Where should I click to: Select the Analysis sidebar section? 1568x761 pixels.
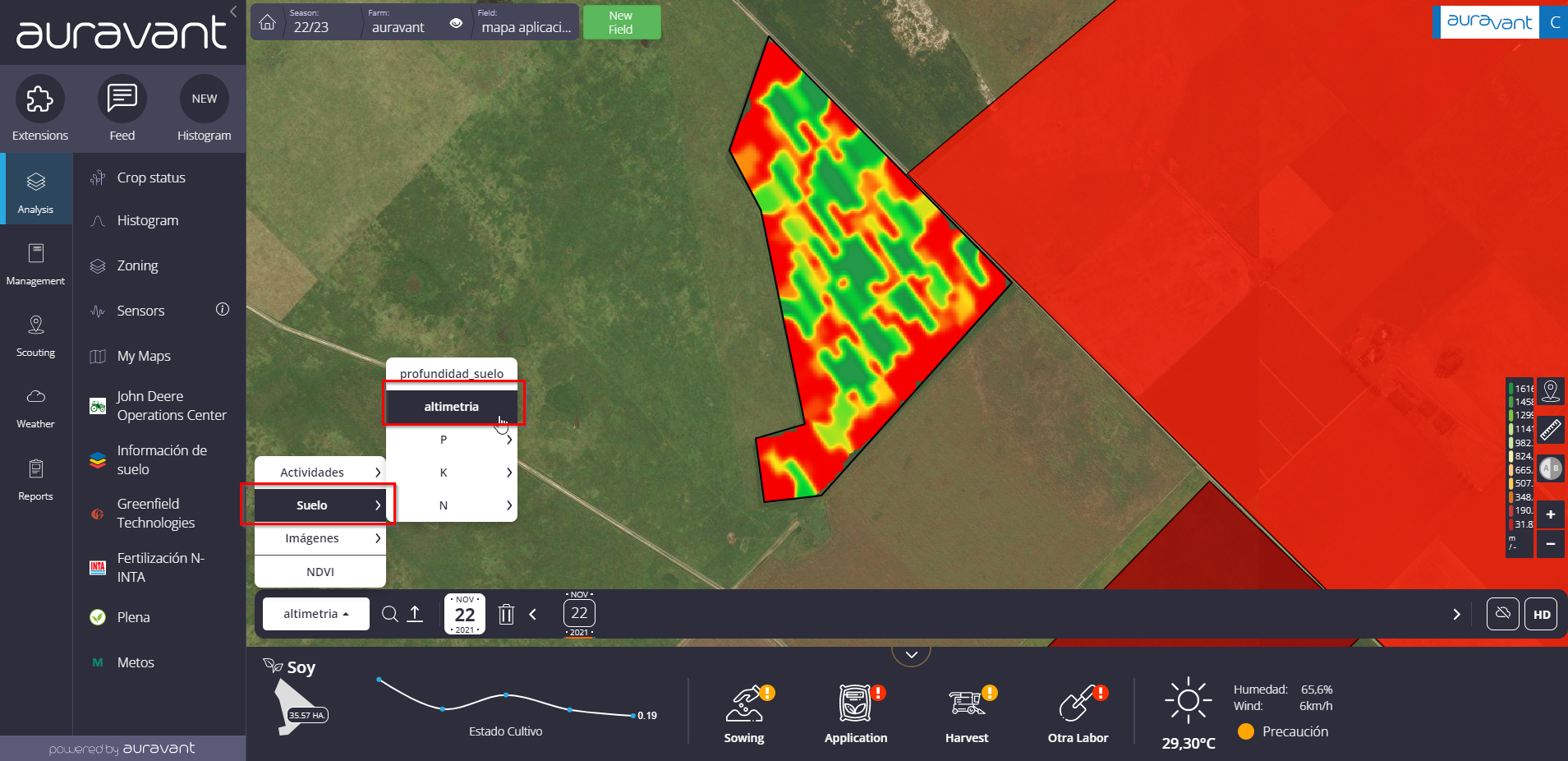click(x=35, y=189)
